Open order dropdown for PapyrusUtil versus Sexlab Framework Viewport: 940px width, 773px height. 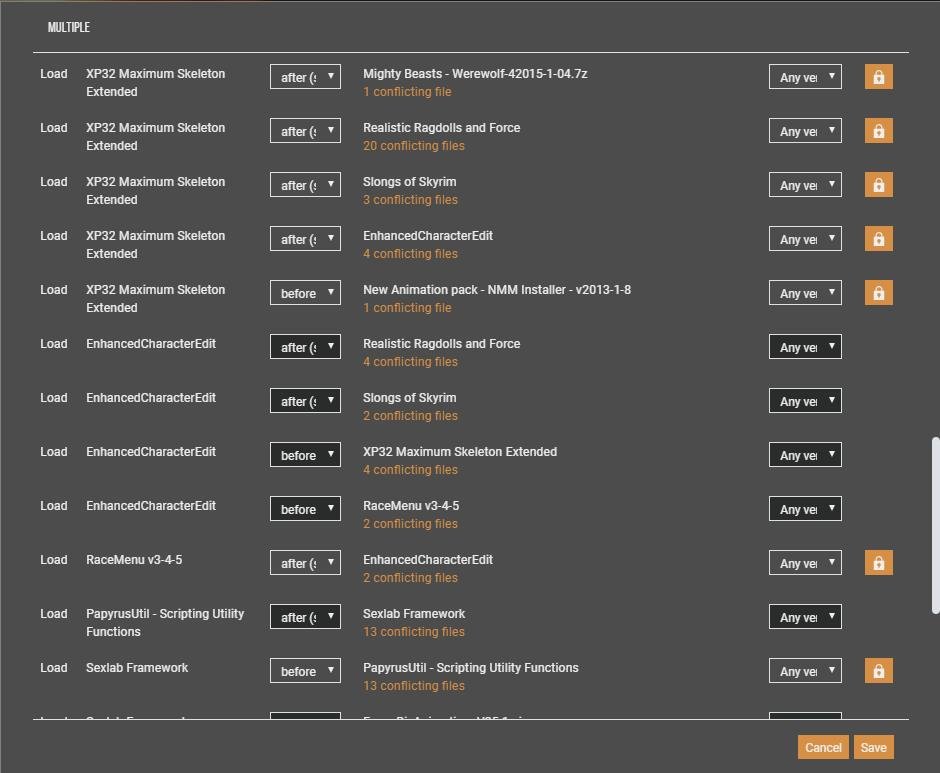[305, 616]
